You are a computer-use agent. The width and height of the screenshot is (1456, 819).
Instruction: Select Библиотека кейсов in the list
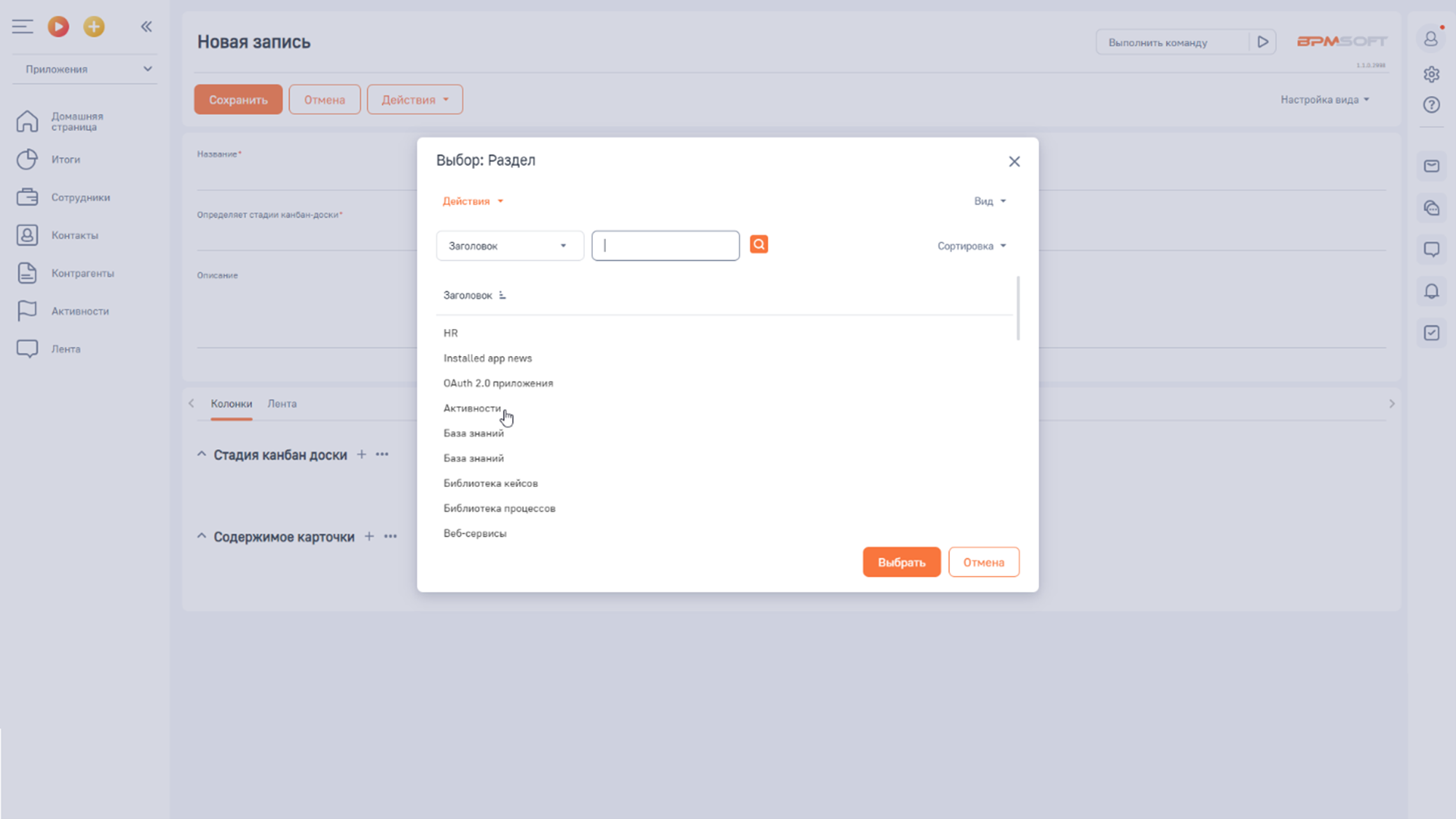(x=490, y=483)
